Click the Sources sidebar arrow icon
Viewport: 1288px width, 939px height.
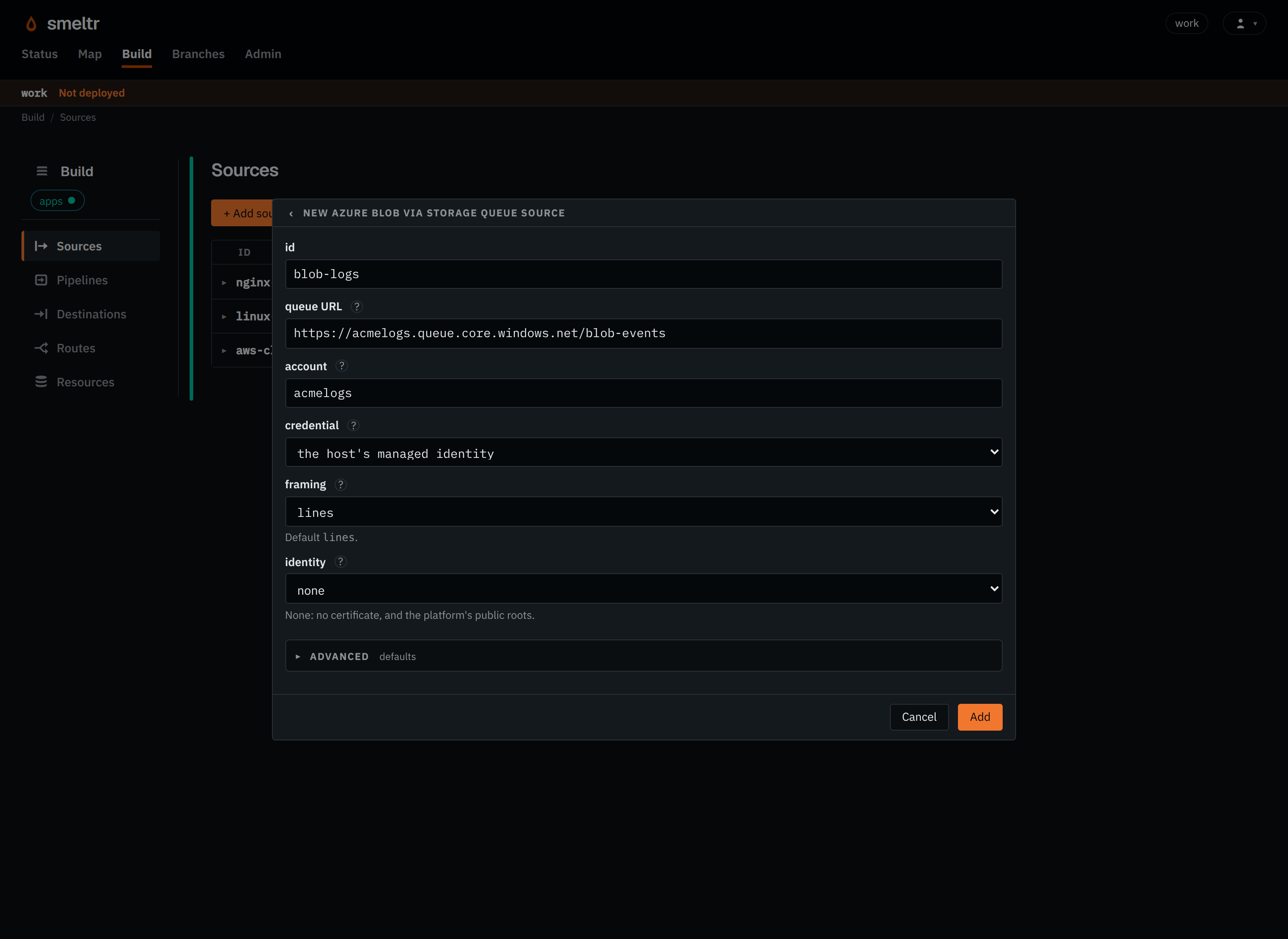pyautogui.click(x=41, y=246)
